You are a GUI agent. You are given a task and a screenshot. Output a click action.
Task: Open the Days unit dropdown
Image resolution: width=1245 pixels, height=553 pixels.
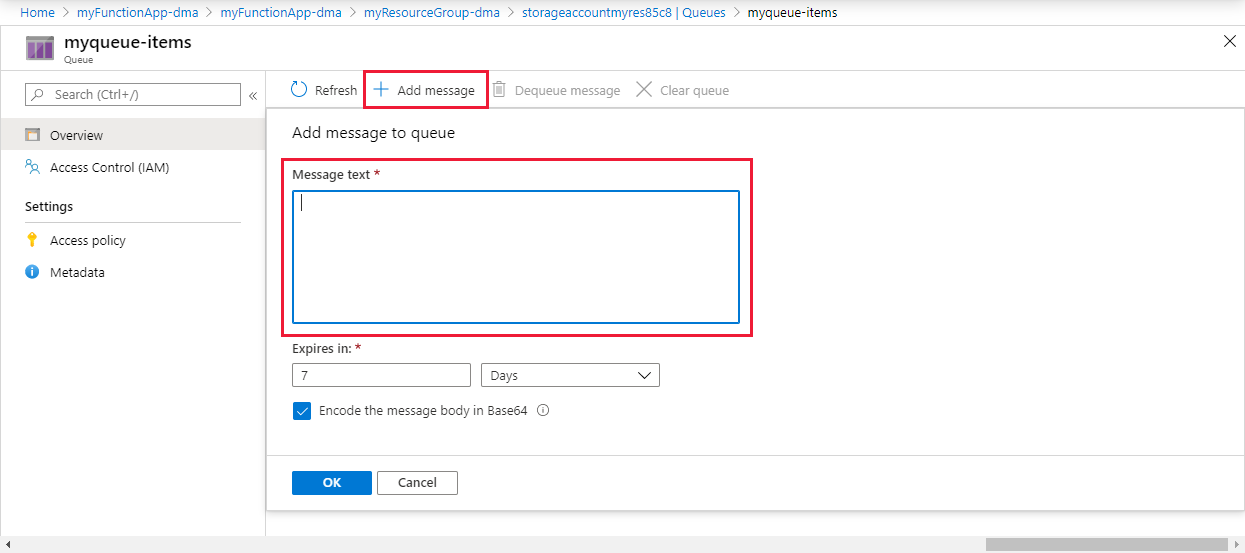tap(570, 375)
